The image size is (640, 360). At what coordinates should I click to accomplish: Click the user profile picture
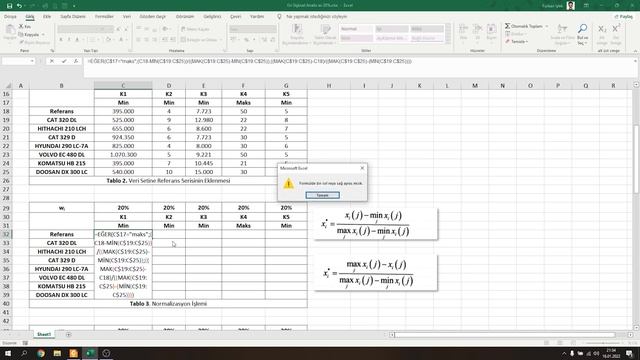(571, 6)
